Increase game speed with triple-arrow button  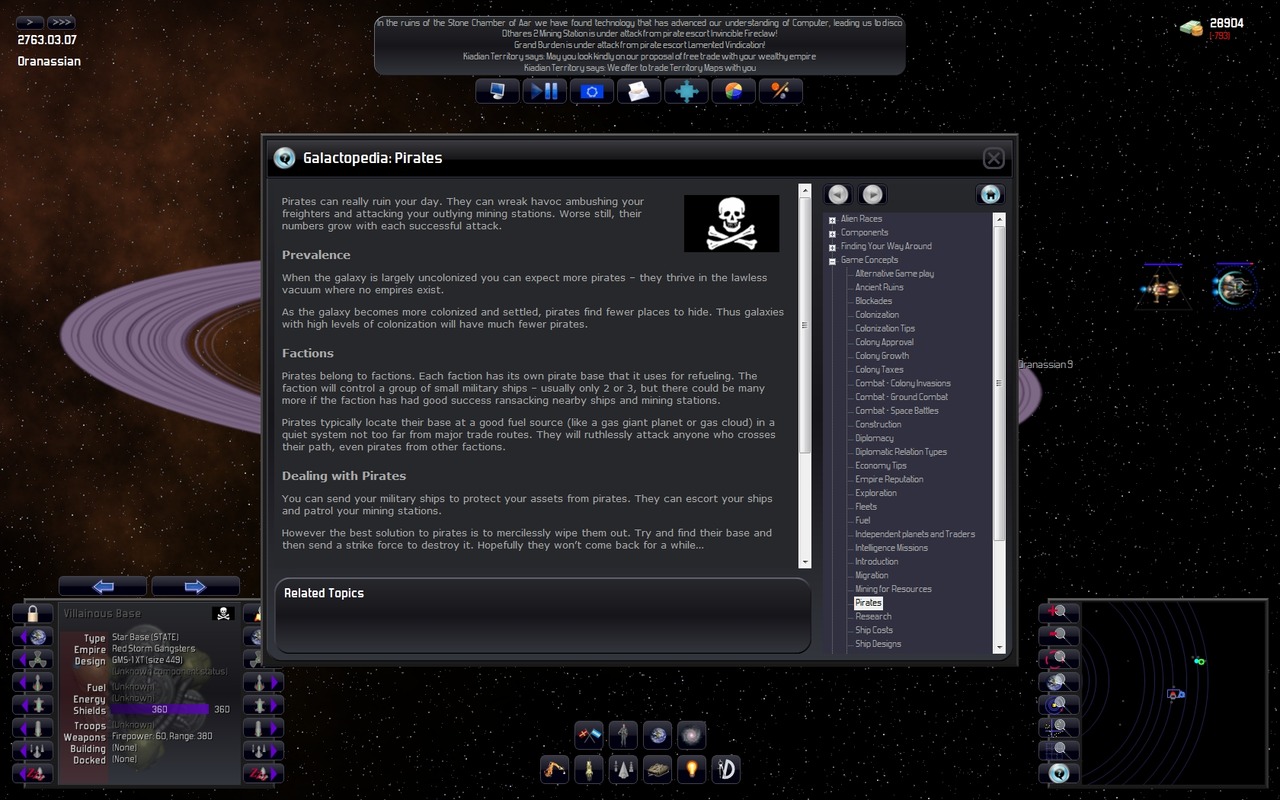60,22
